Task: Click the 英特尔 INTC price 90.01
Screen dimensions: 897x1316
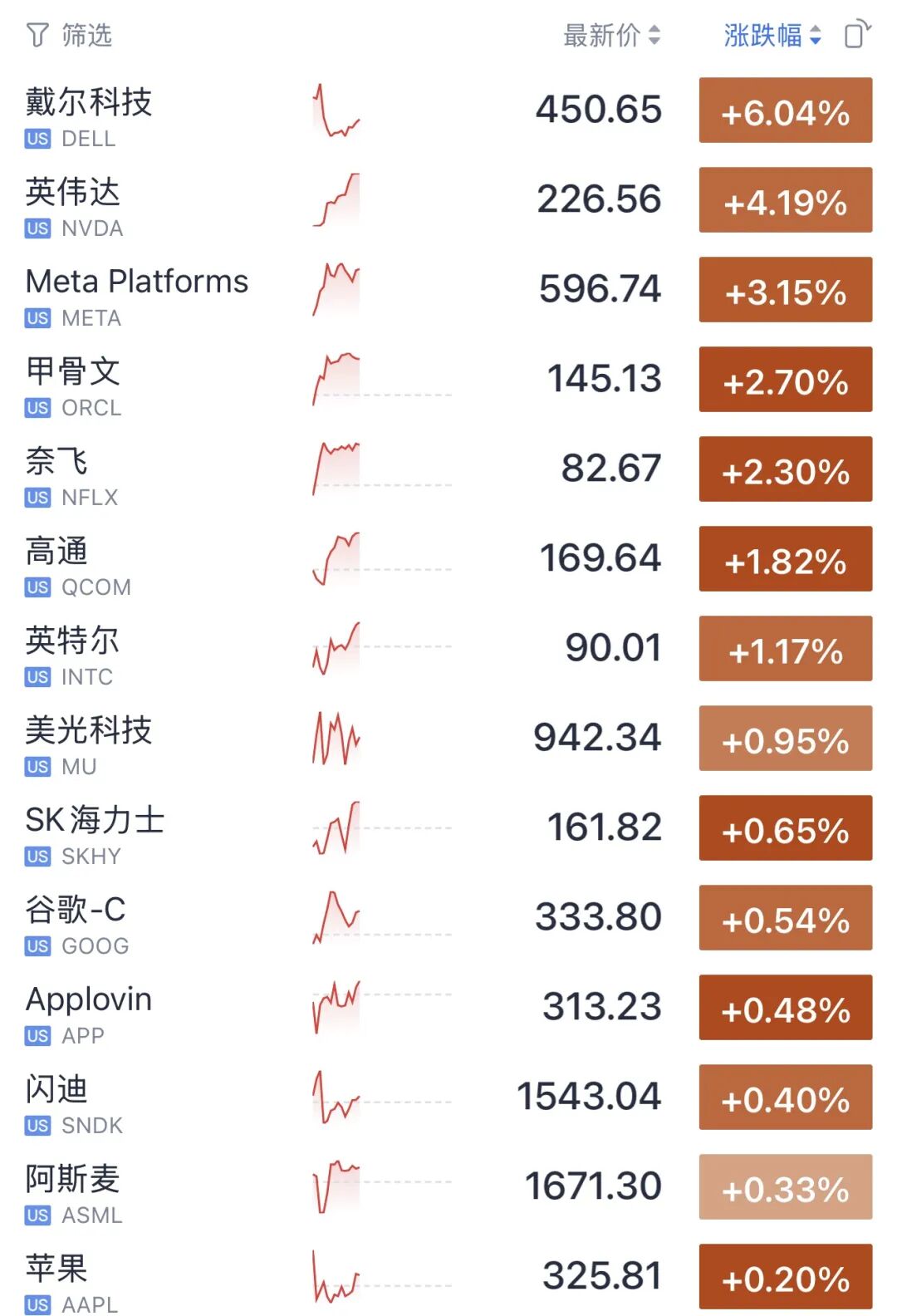Action: coord(613,648)
